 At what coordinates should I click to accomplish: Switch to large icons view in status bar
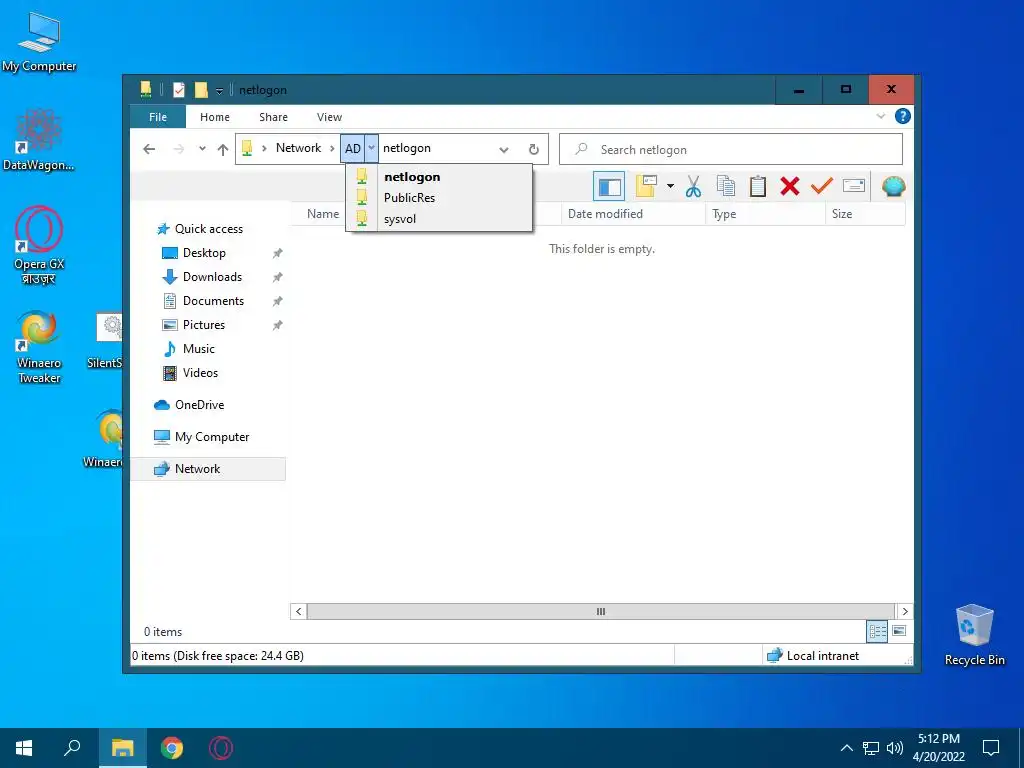(899, 631)
